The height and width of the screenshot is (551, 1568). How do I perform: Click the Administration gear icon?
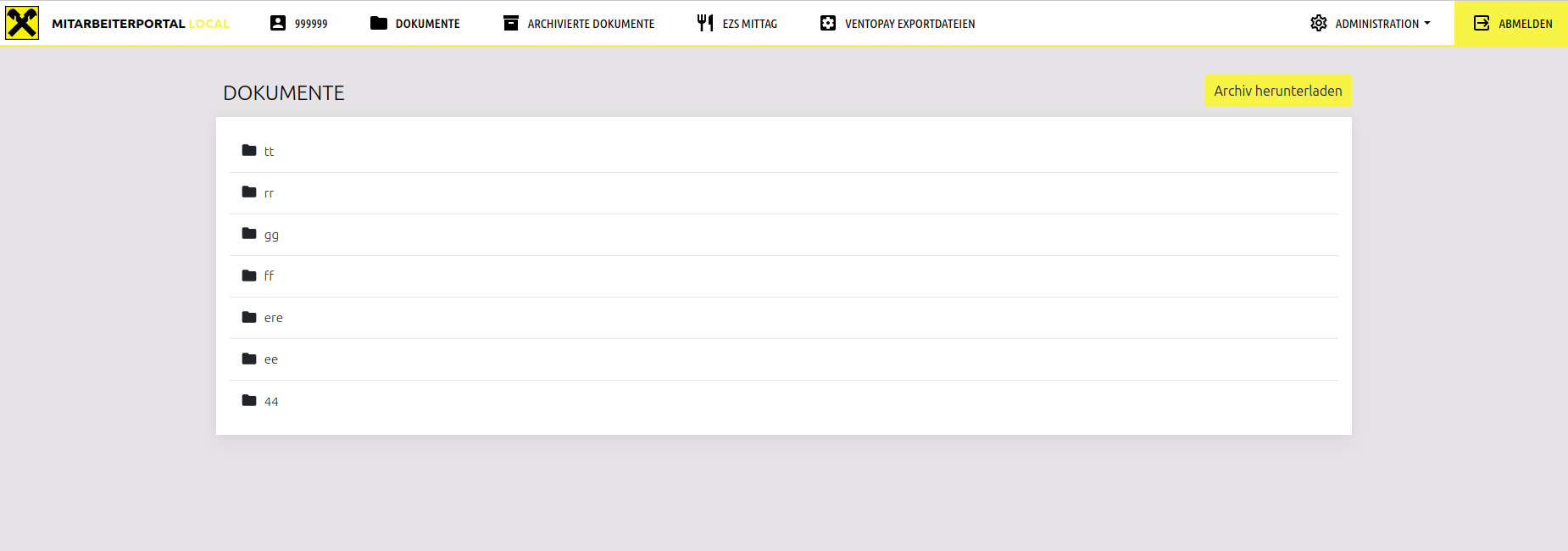[1319, 23]
